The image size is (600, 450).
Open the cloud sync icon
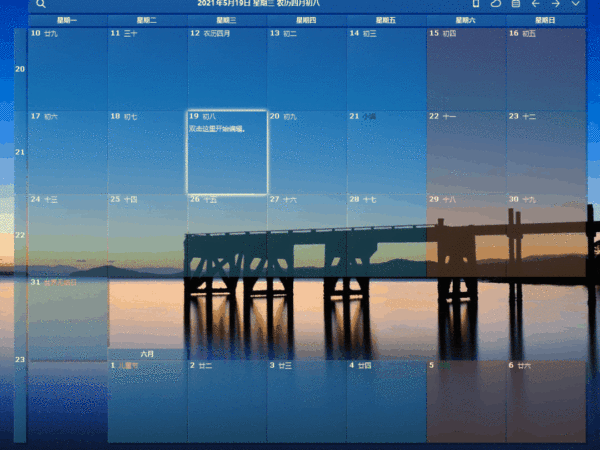[x=495, y=4]
